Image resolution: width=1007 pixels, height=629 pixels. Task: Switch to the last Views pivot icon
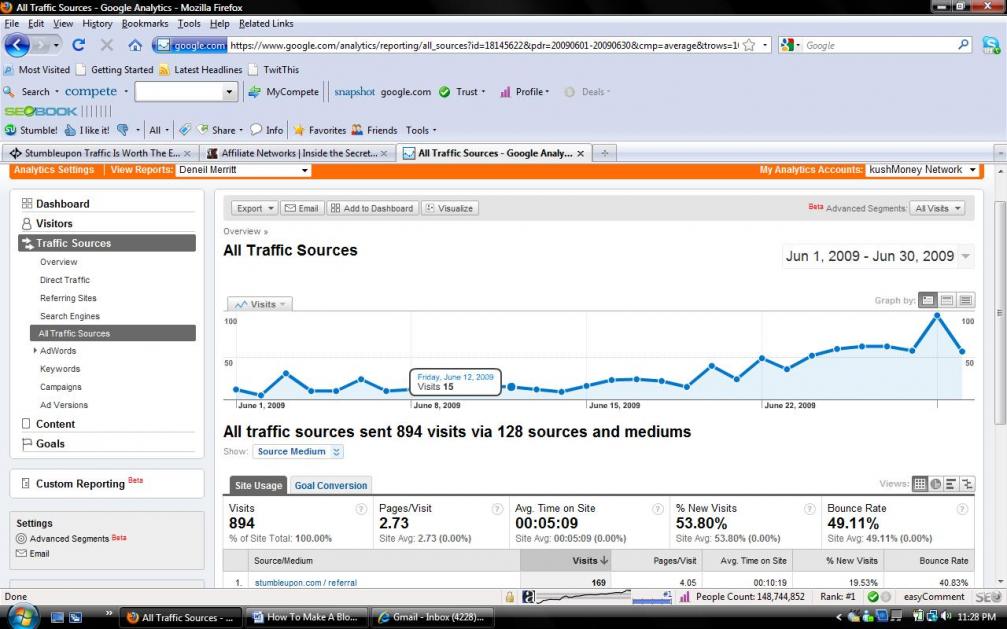967,484
